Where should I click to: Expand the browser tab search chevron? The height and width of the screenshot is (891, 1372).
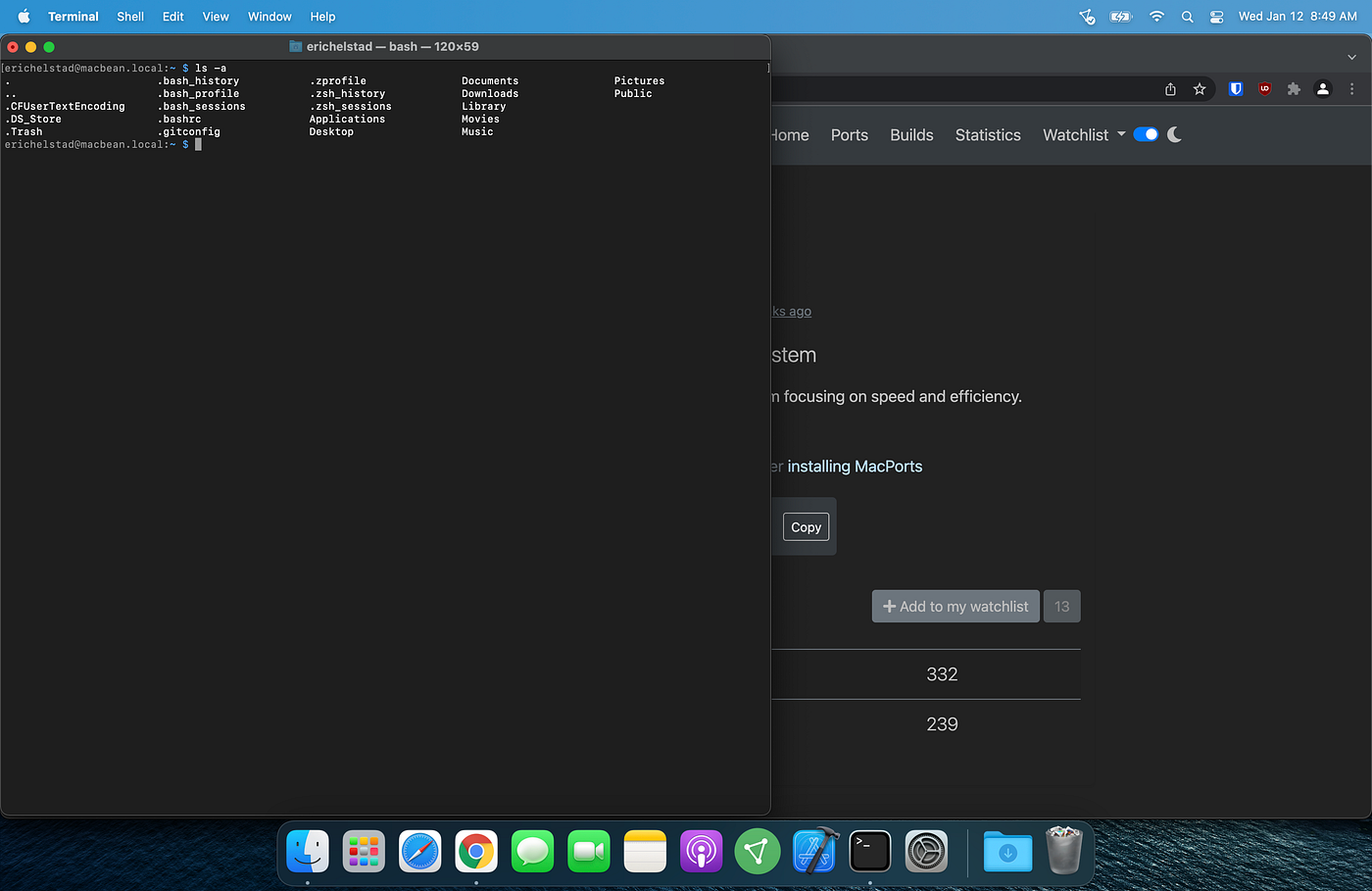coord(1352,58)
